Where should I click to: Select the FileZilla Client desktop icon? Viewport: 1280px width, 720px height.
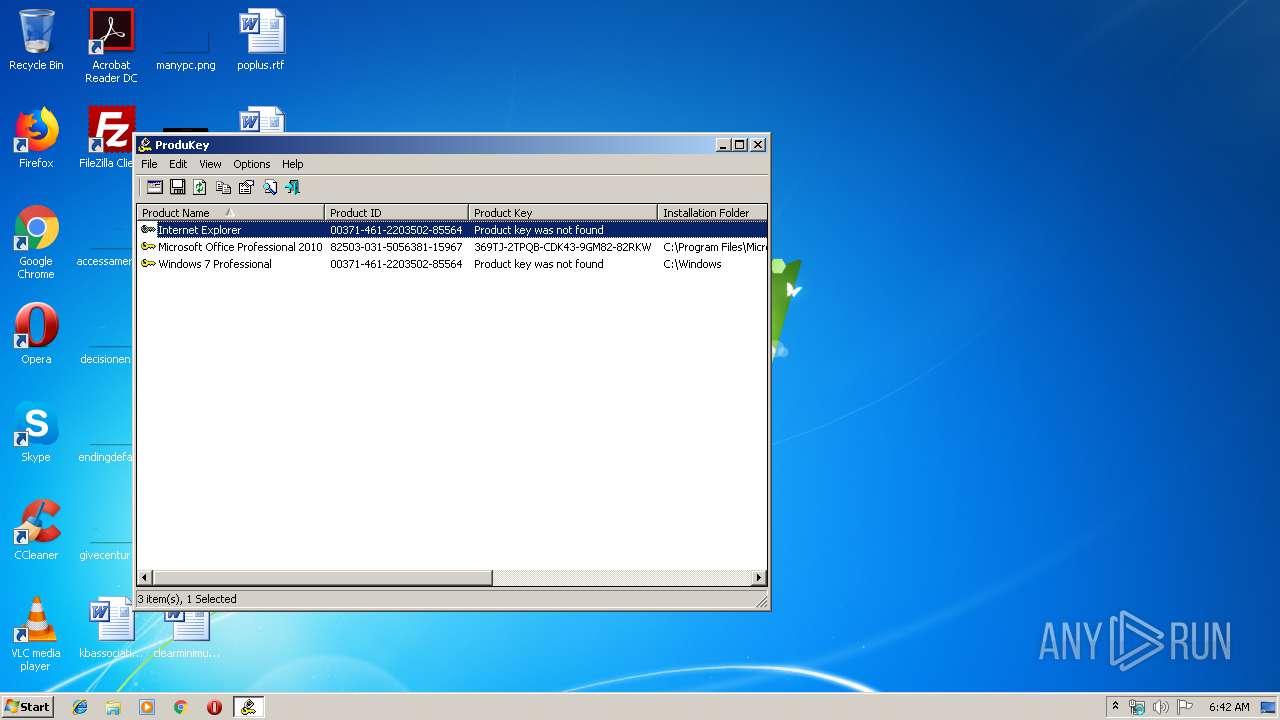tap(108, 138)
